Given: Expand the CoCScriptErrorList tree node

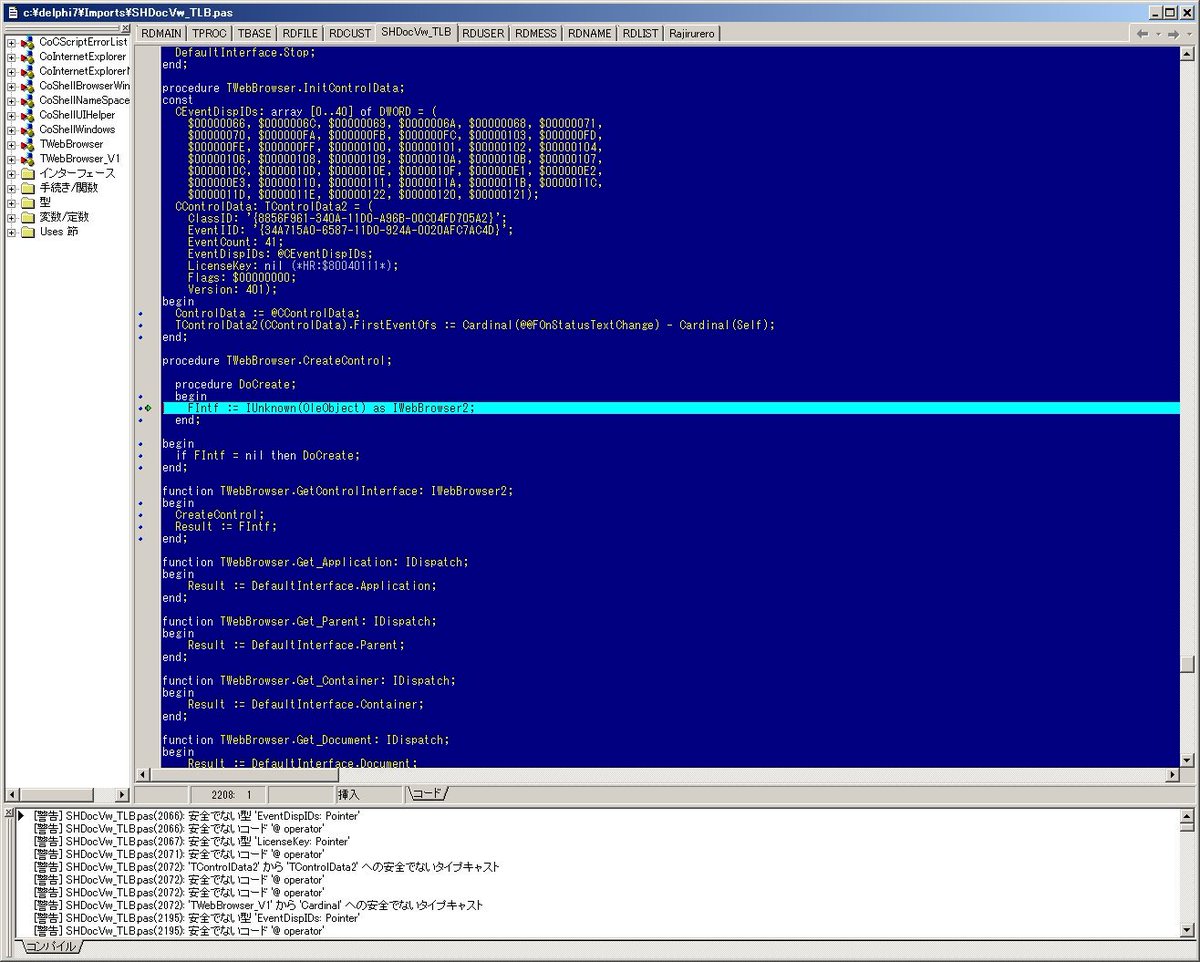Looking at the screenshot, I should pyautogui.click(x=11, y=43).
